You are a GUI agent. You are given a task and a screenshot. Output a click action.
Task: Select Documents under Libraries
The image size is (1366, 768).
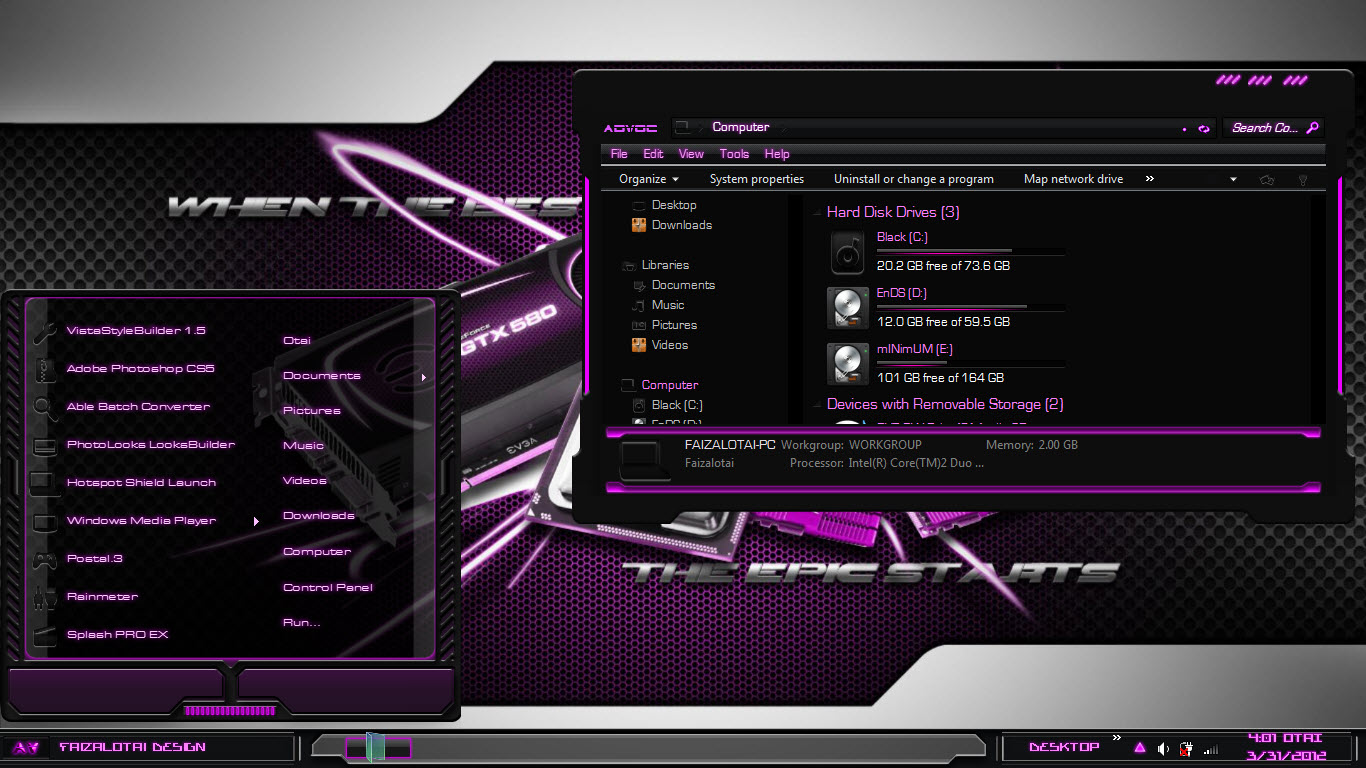(683, 285)
